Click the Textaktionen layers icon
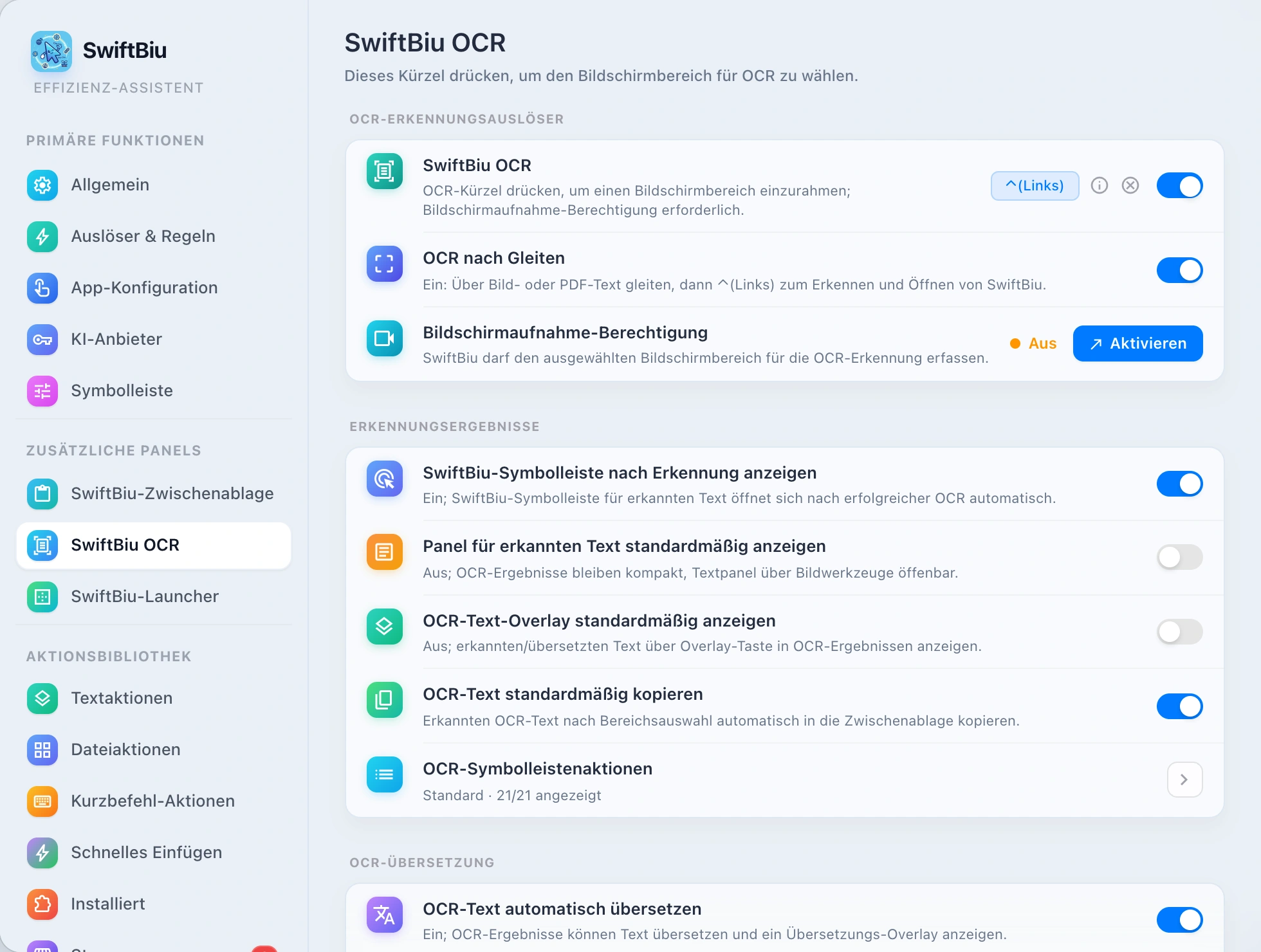Image resolution: width=1261 pixels, height=952 pixels. tap(42, 699)
